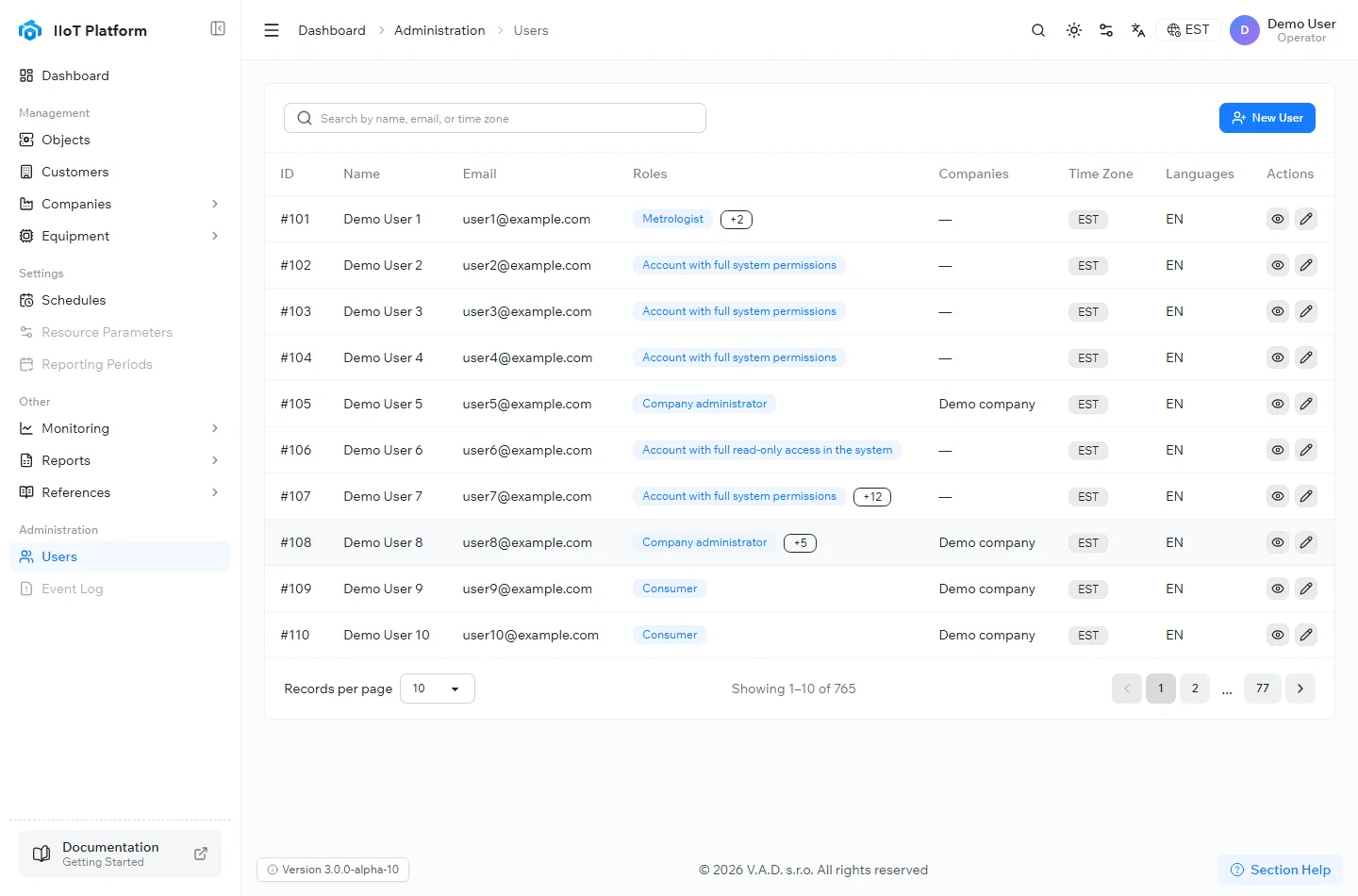
Task: Open the hamburger menu
Action: [x=272, y=30]
